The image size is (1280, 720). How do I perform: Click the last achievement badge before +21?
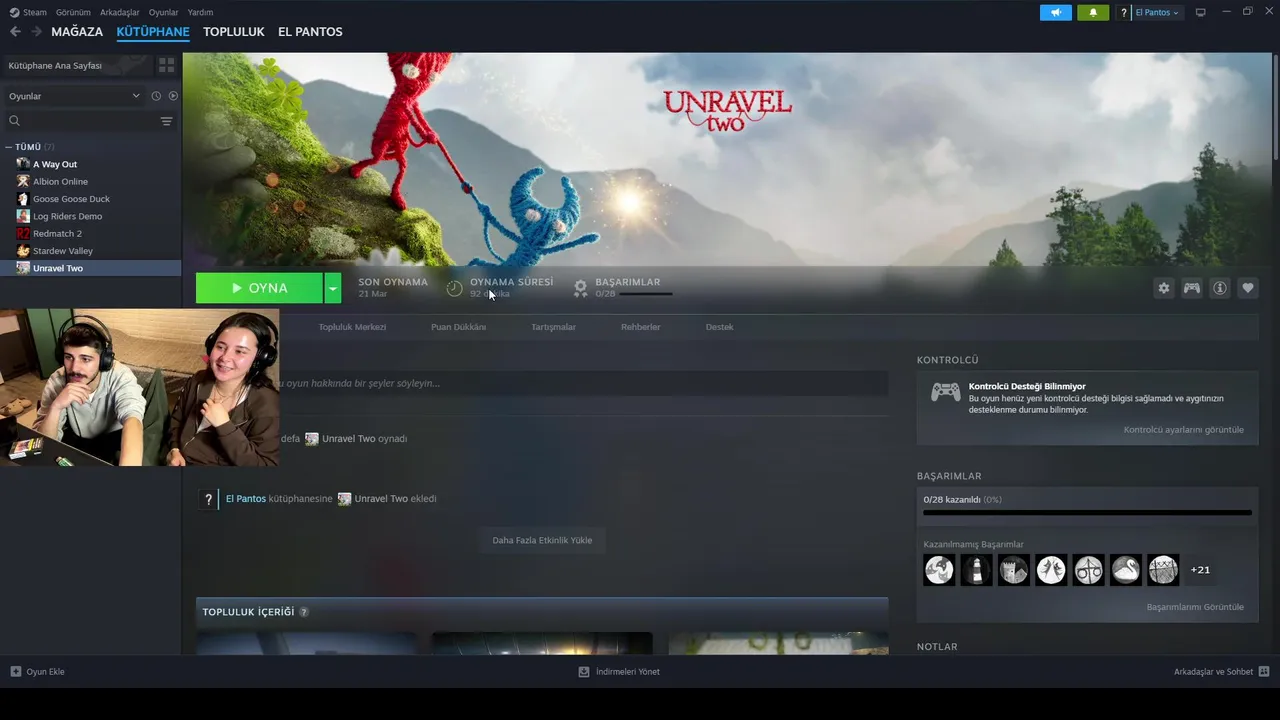pyautogui.click(x=1163, y=570)
